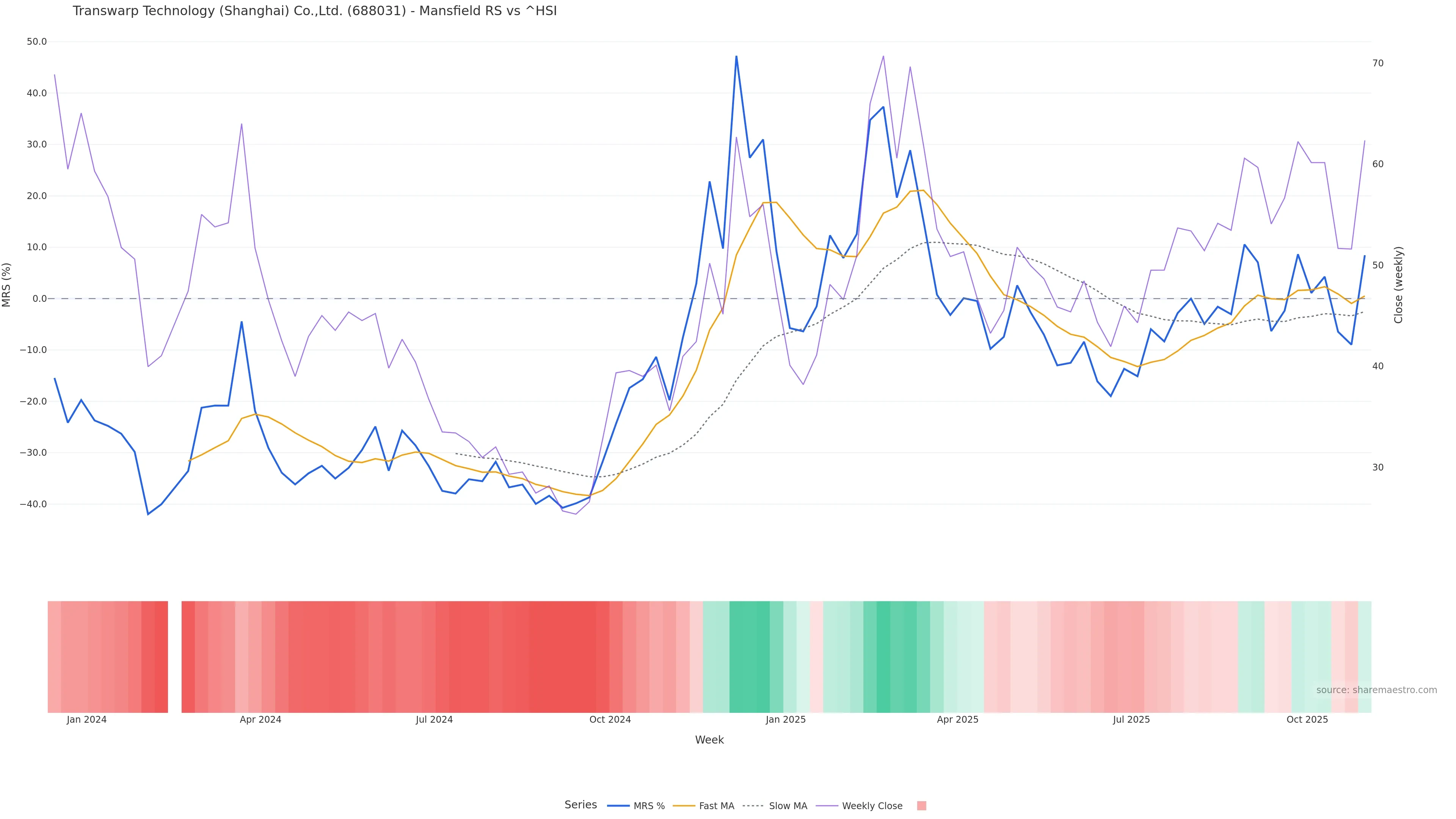Click the Week x-axis title
This screenshot has width=1456, height=819.
(709, 740)
